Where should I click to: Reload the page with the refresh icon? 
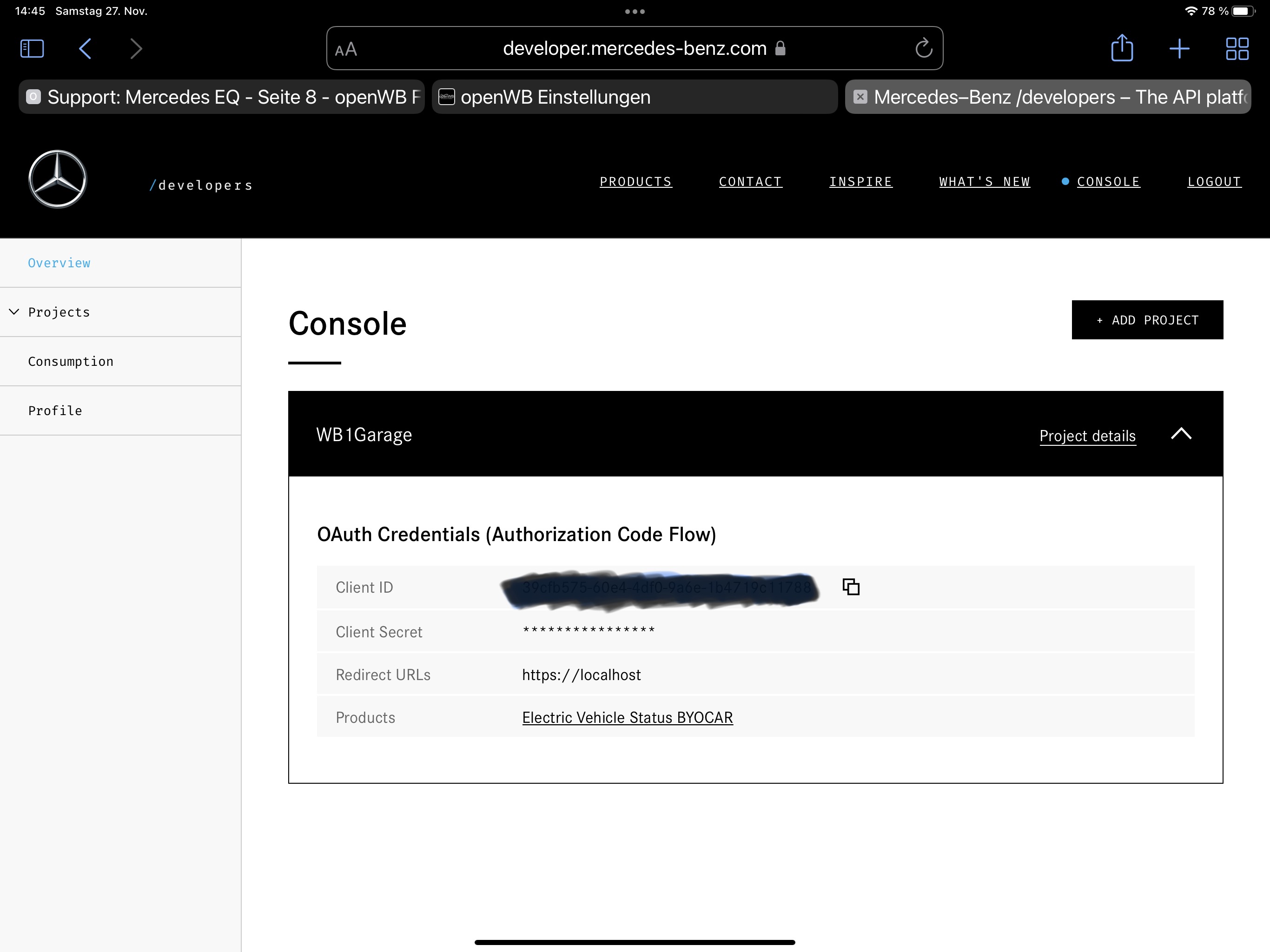(x=923, y=49)
